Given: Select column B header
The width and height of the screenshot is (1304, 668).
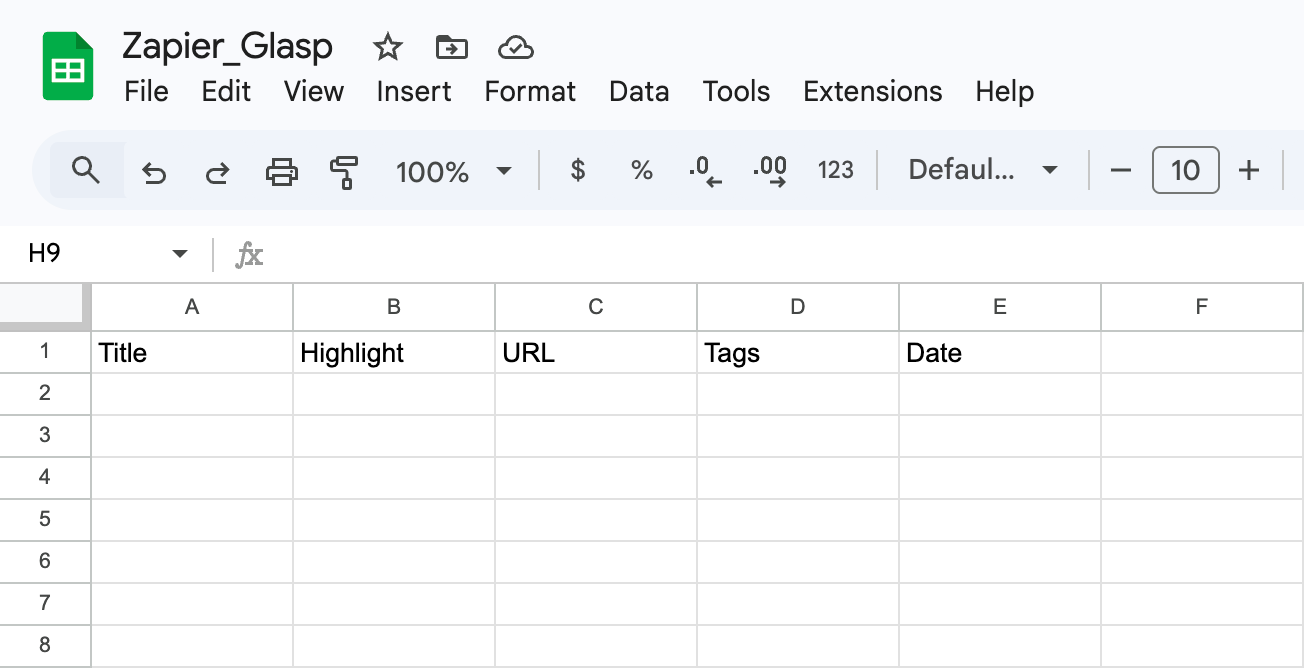Looking at the screenshot, I should click(x=394, y=307).
